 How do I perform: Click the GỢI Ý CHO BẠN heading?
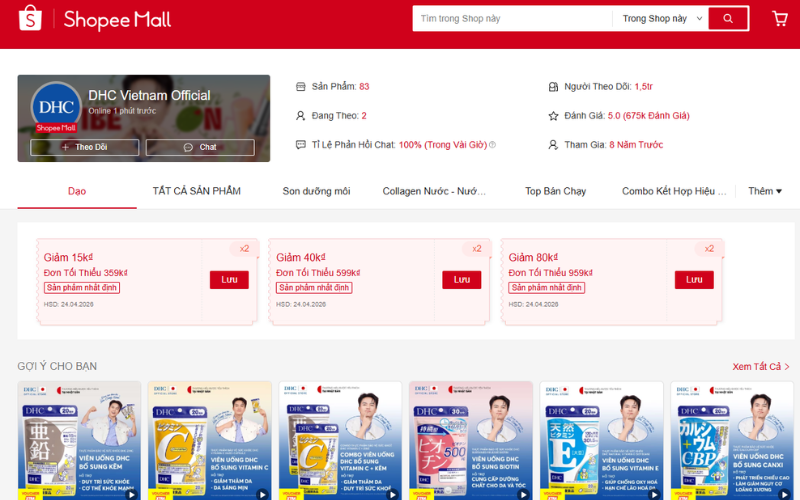coord(57,366)
